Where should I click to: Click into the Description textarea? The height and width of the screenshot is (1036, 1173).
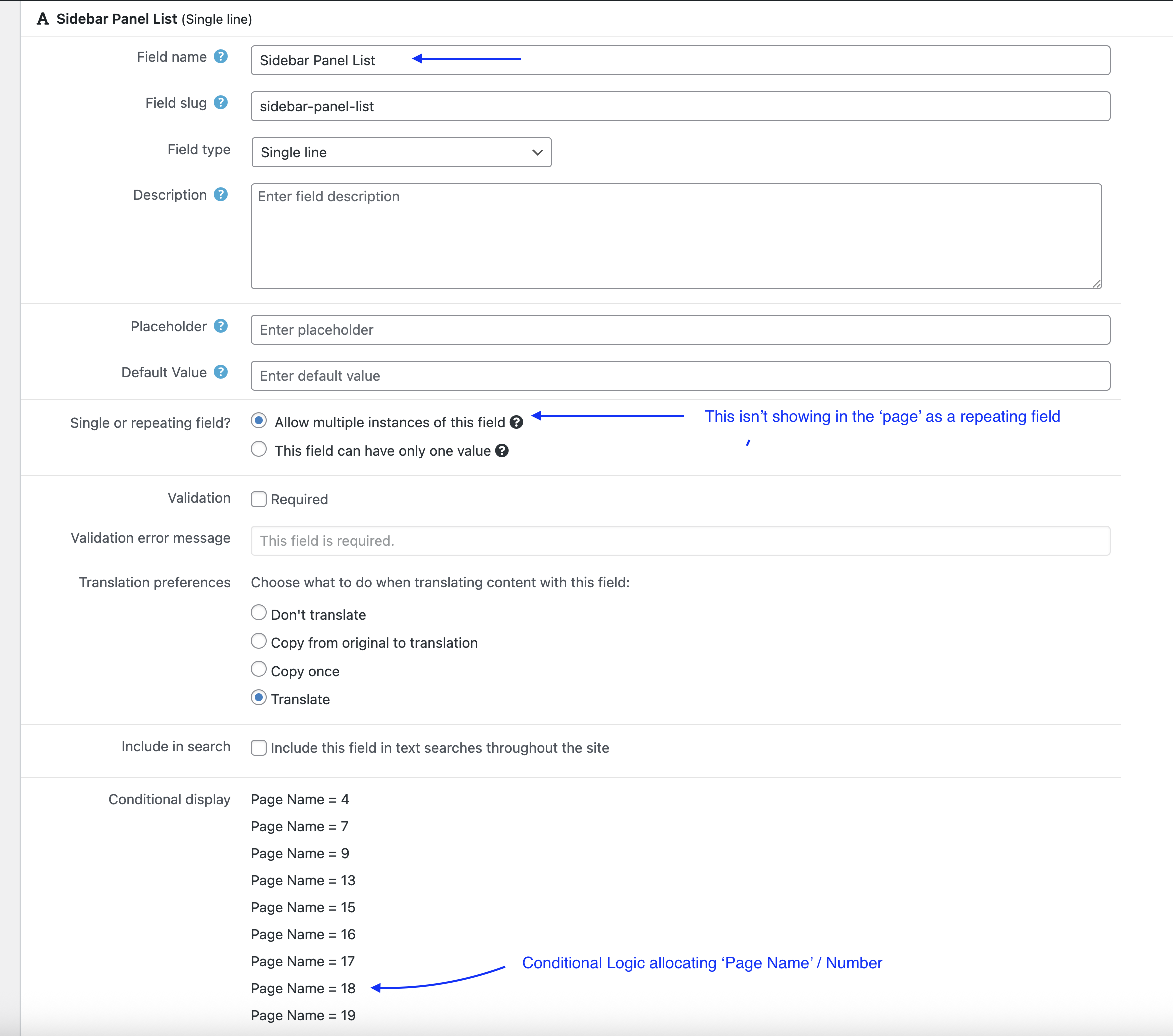click(676, 236)
